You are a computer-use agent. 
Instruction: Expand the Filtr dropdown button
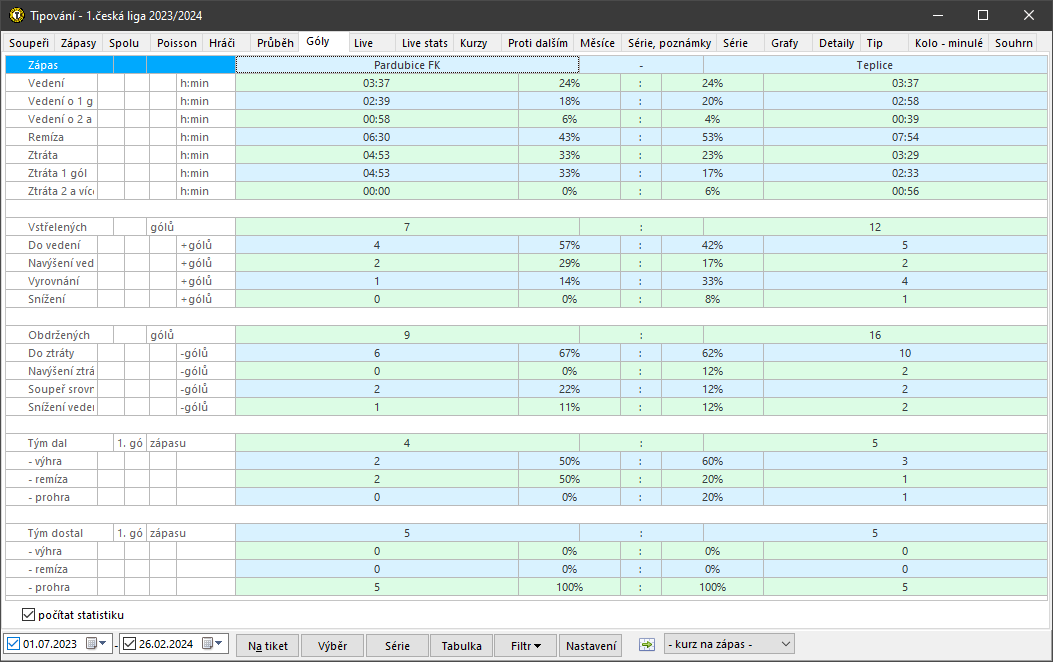[x=525, y=646]
